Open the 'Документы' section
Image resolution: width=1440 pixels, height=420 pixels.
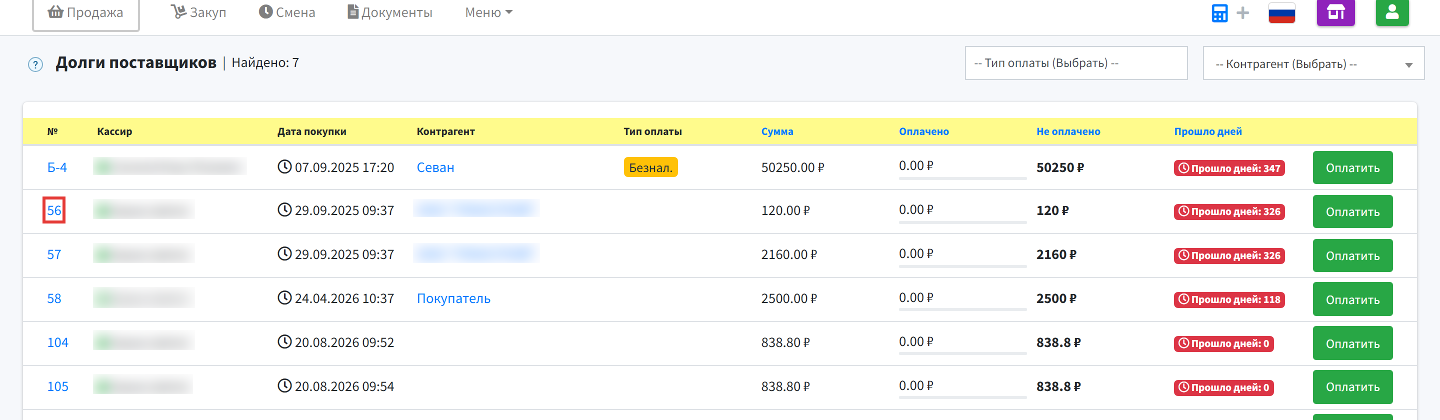(x=390, y=13)
